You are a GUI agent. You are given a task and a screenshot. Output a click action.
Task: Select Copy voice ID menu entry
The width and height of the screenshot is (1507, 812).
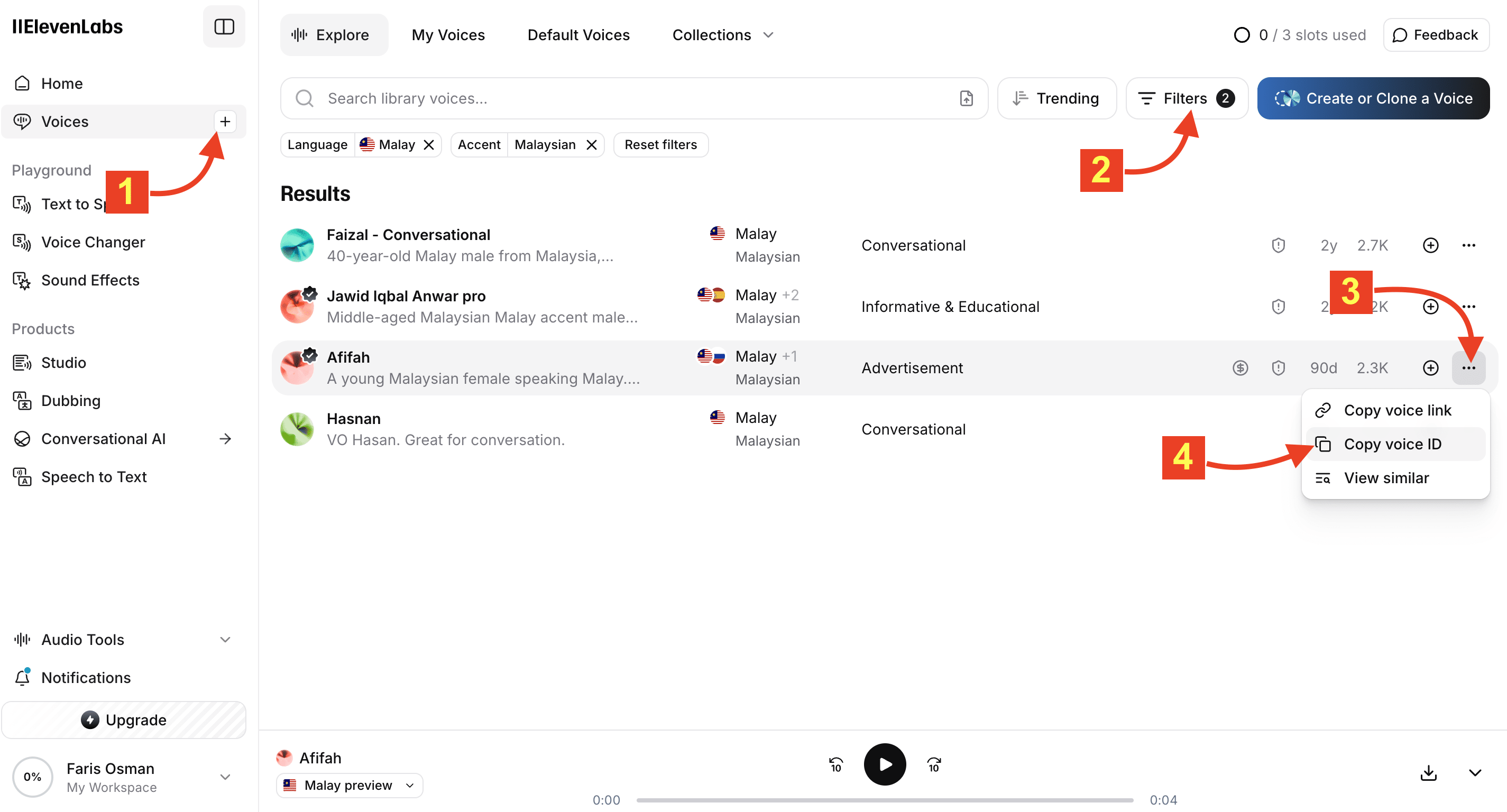pyautogui.click(x=1392, y=444)
